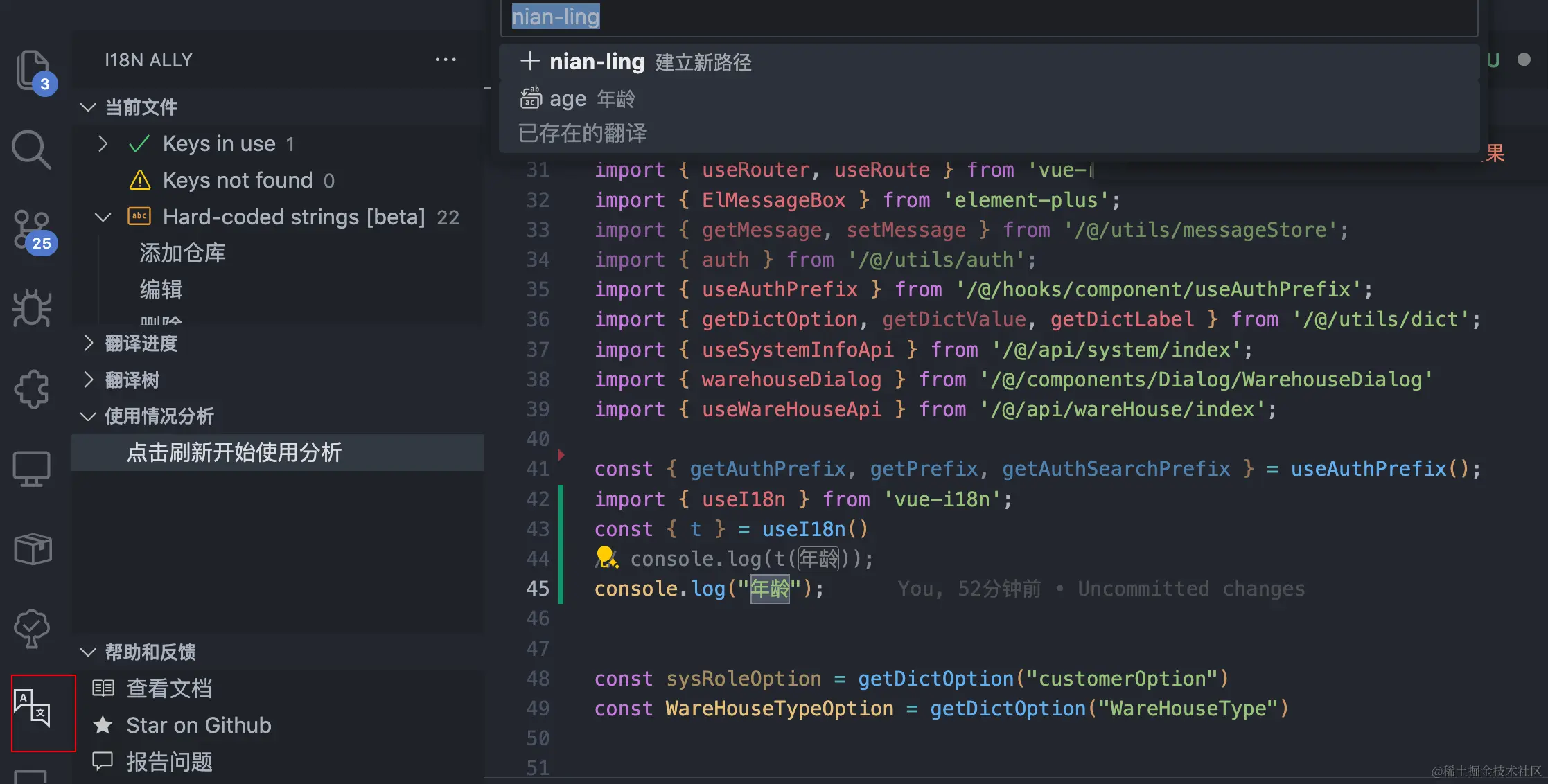Expand the 翻译树 section
The height and width of the screenshot is (784, 1548).
[x=88, y=380]
